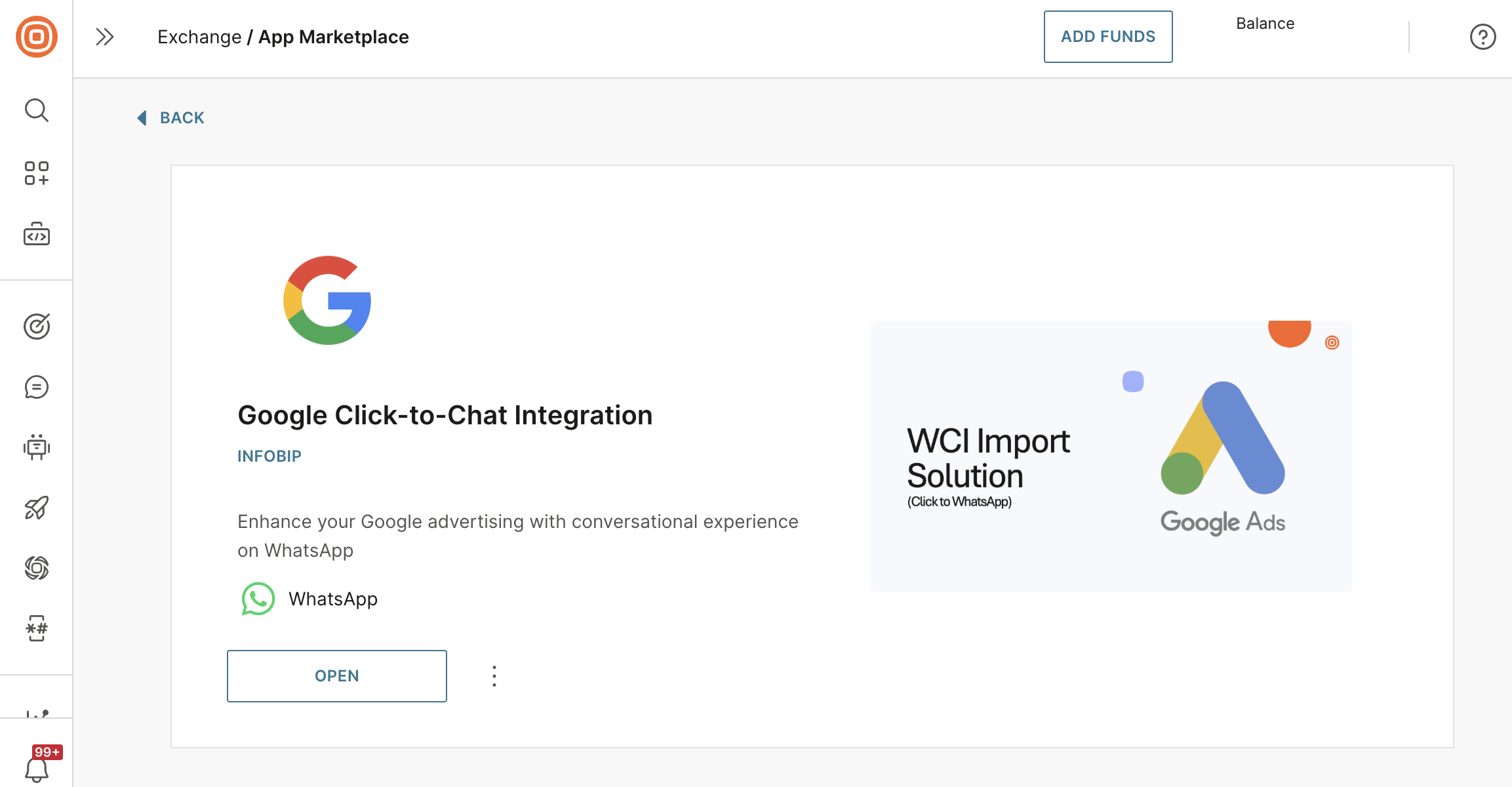
Task: Click the ADD FUNDS button
Action: tap(1108, 37)
